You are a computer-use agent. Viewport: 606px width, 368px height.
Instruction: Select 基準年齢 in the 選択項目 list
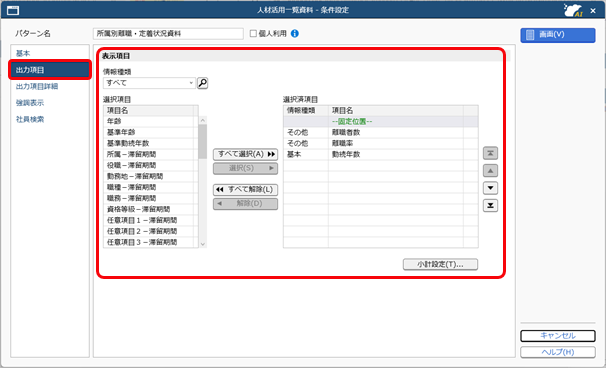[151, 132]
